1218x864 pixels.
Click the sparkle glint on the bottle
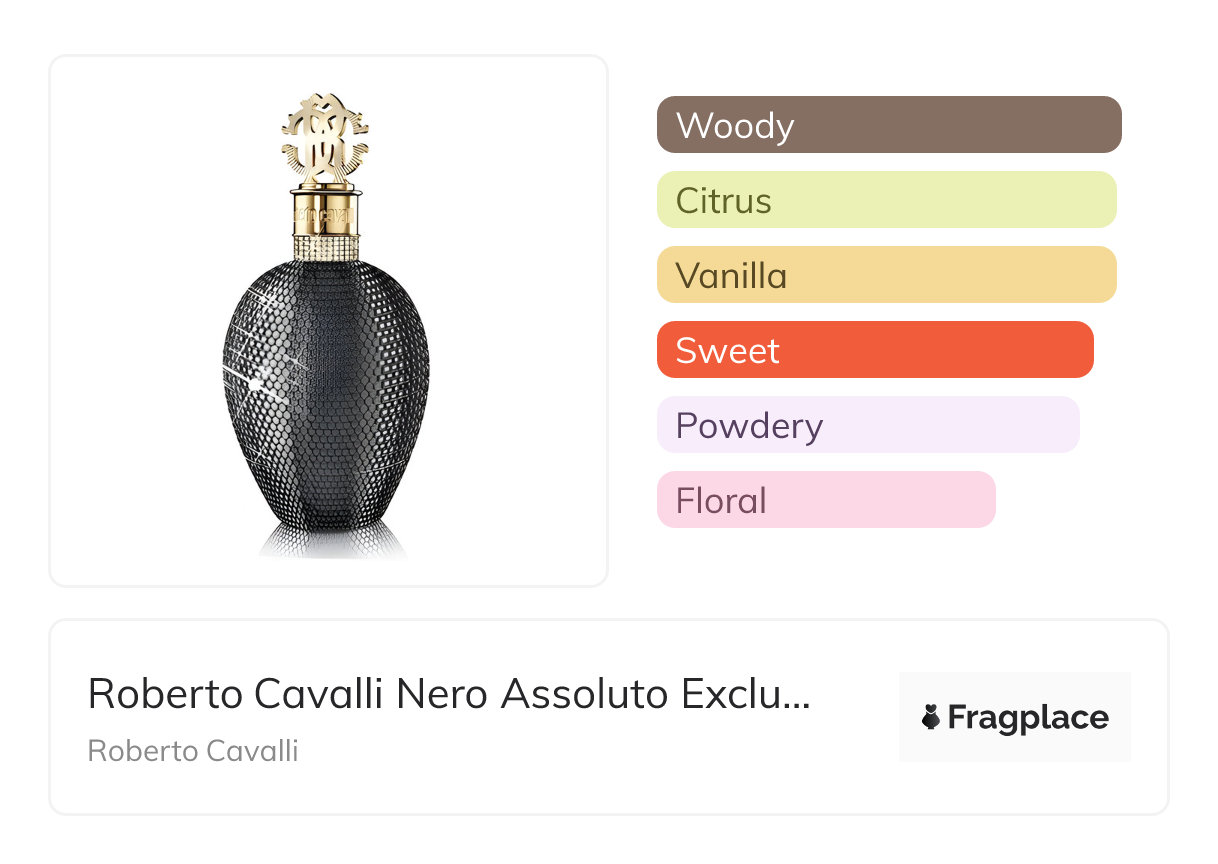click(256, 382)
